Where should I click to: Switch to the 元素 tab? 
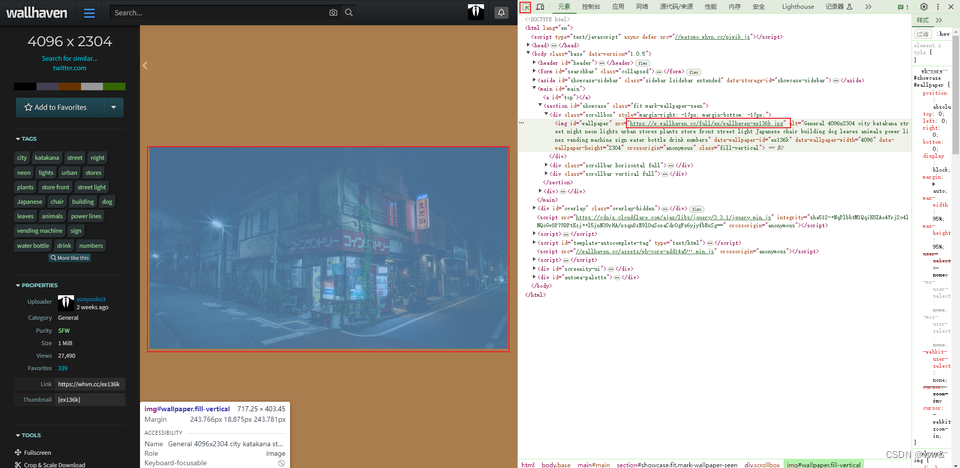564,7
